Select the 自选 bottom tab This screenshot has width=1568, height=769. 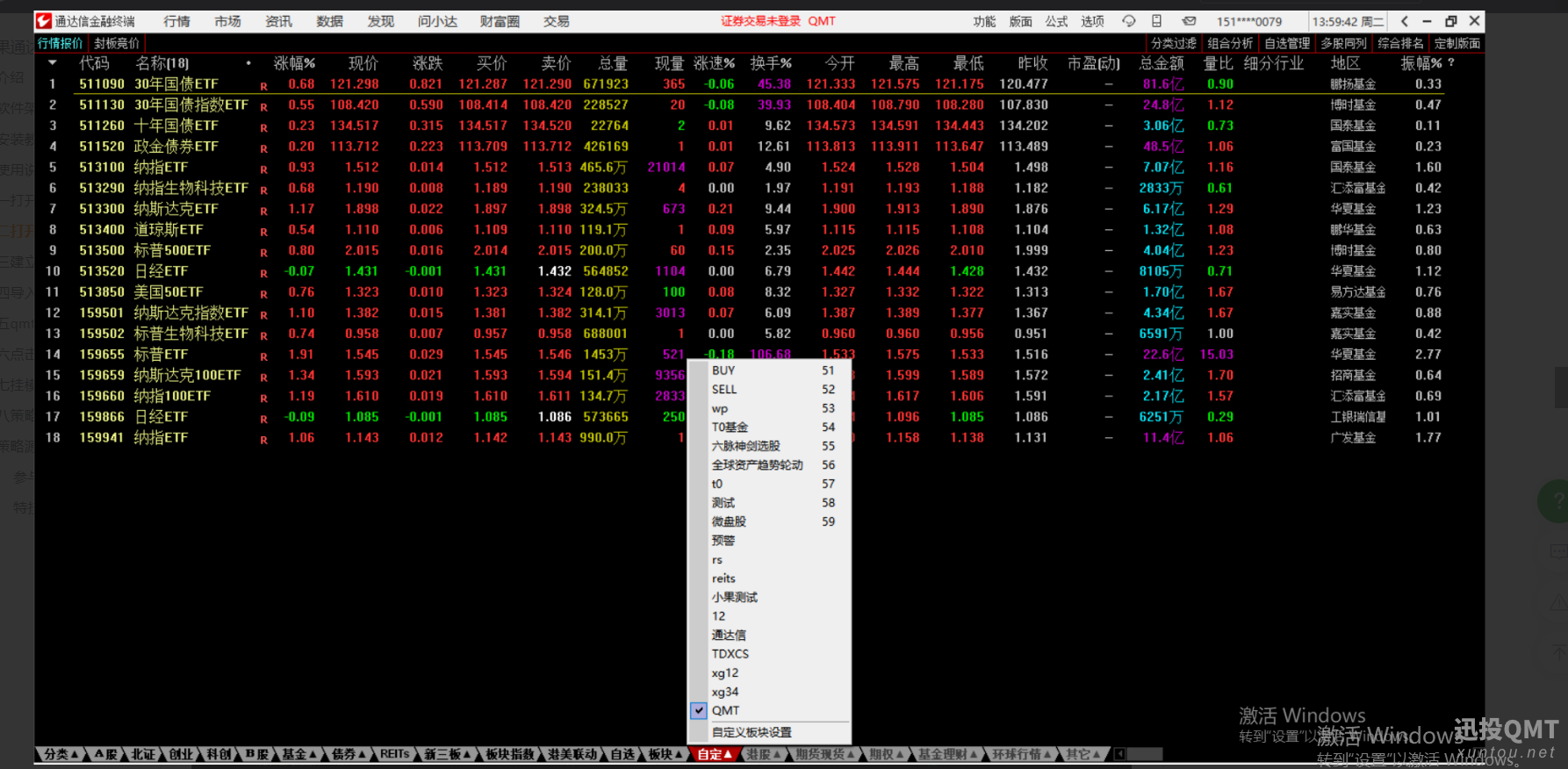tap(622, 754)
